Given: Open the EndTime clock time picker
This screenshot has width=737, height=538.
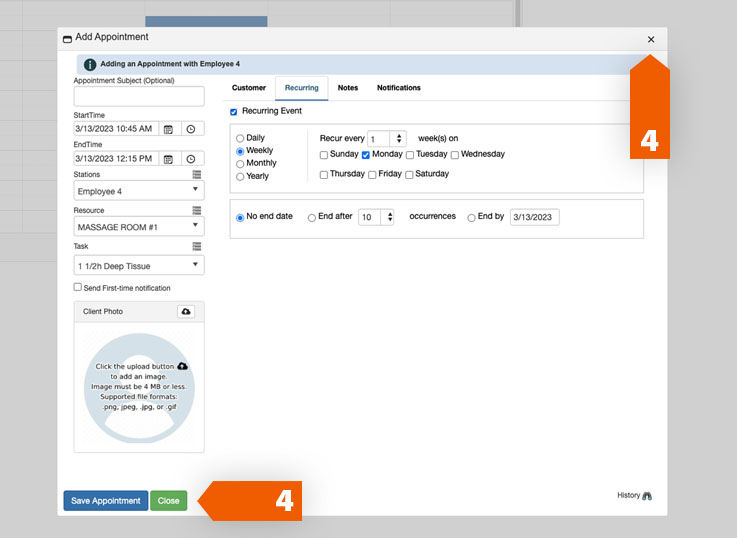Looking at the screenshot, I should 190,159.
